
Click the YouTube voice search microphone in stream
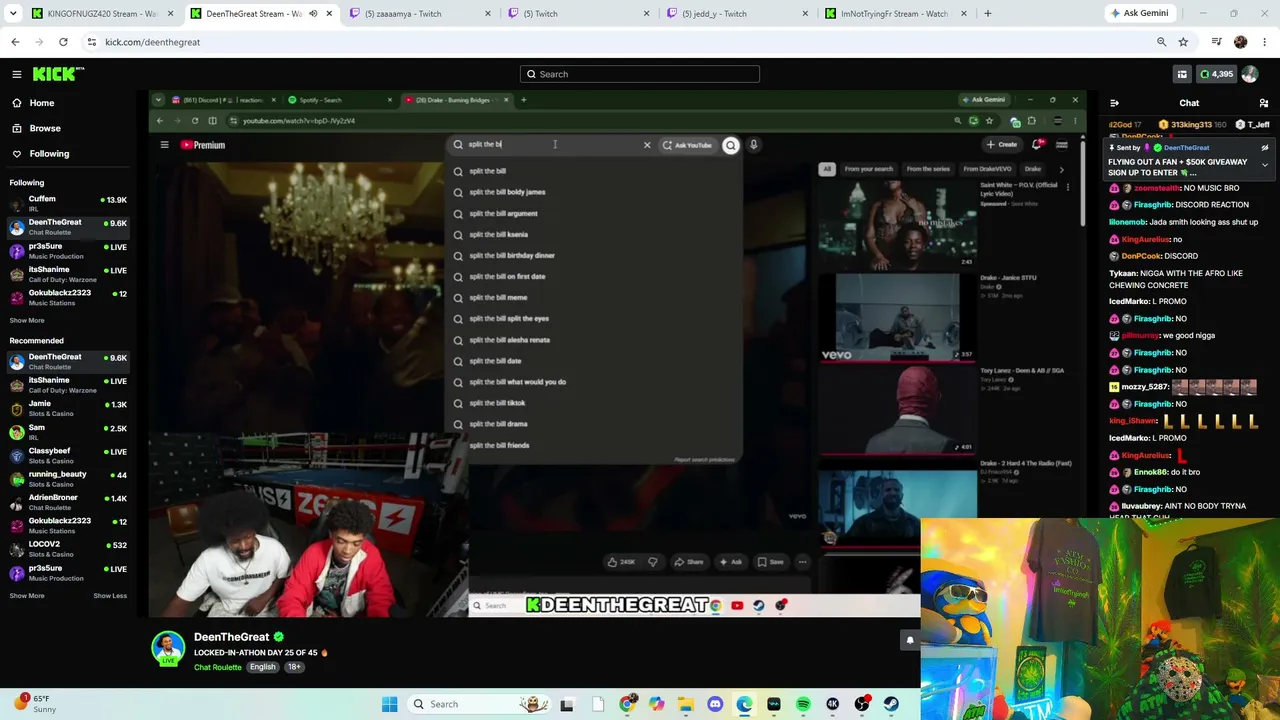click(x=754, y=145)
